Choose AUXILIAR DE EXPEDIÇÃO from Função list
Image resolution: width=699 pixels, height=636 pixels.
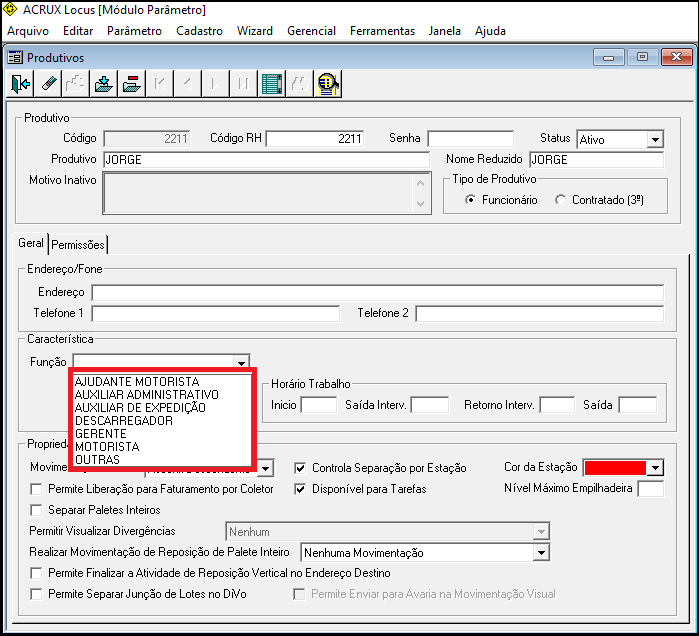(162, 408)
